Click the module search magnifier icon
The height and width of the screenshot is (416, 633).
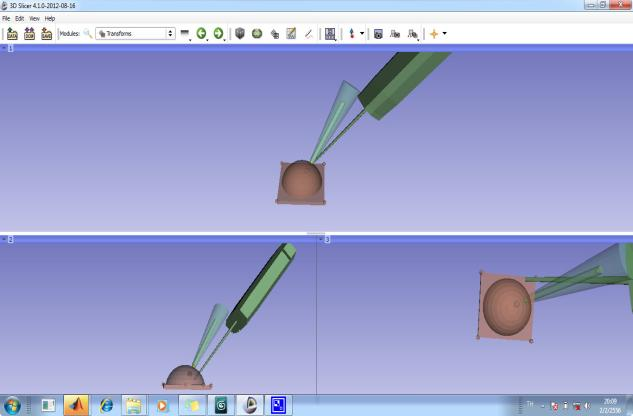click(87, 33)
